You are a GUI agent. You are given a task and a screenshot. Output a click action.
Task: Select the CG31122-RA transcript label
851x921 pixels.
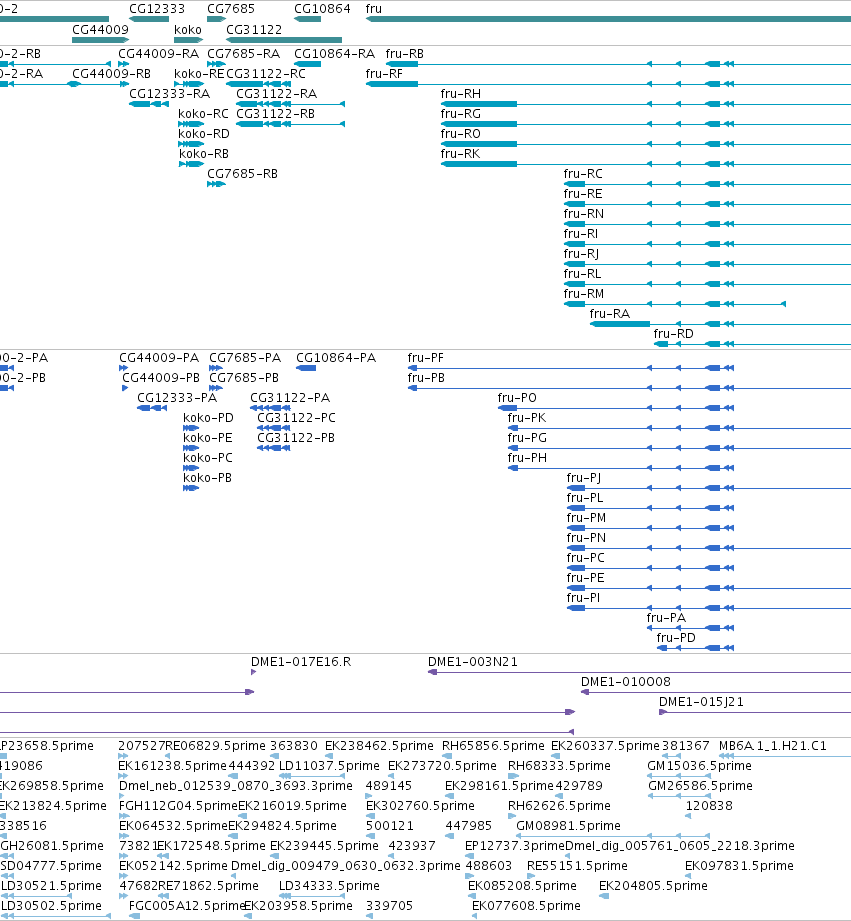click(277, 94)
